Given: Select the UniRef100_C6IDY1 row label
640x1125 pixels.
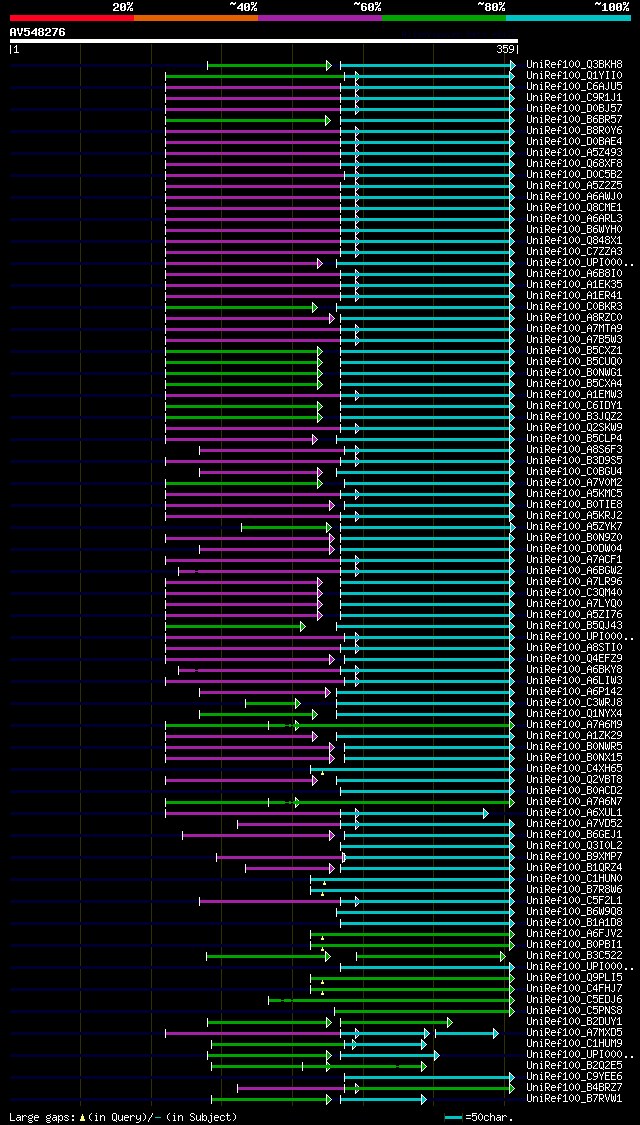Looking at the screenshot, I should pyautogui.click(x=574, y=406).
